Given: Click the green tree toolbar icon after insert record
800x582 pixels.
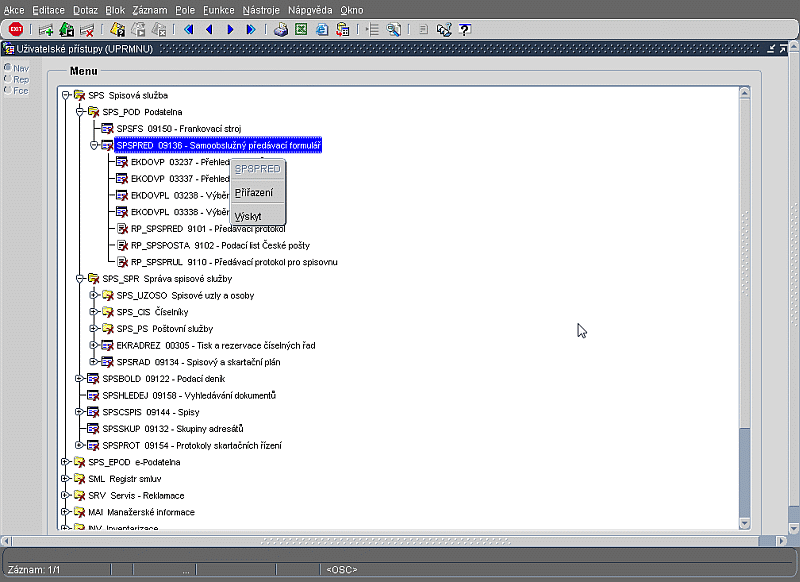Looking at the screenshot, I should tap(67, 30).
